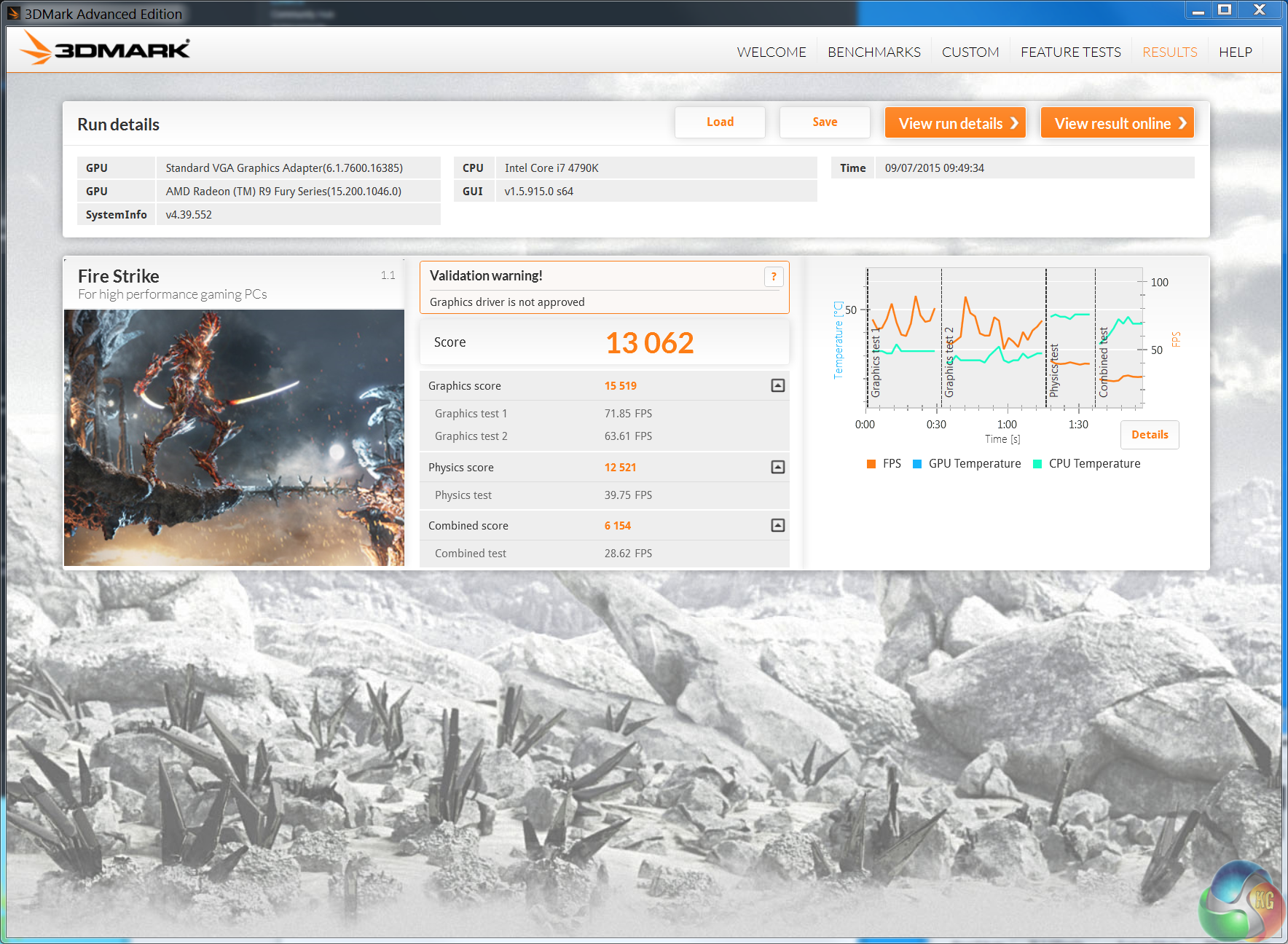Click the 3DMark title bar app icon
1288x944 pixels.
coord(14,13)
